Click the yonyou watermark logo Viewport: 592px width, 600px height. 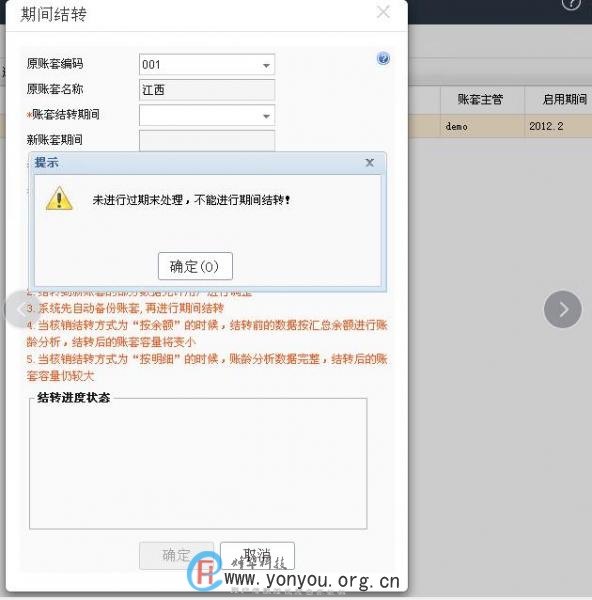click(204, 572)
